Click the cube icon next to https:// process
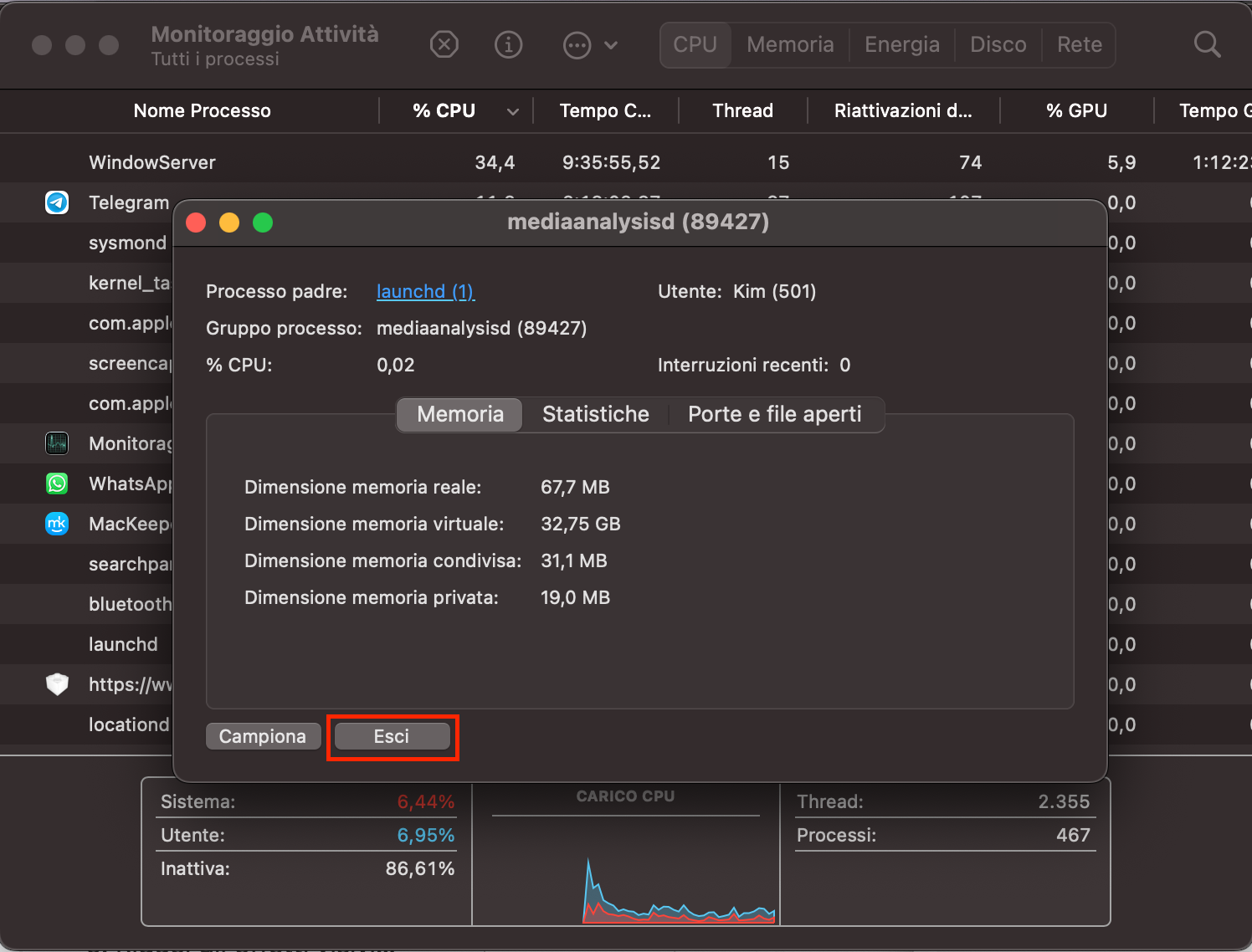1252x952 pixels. [x=56, y=684]
